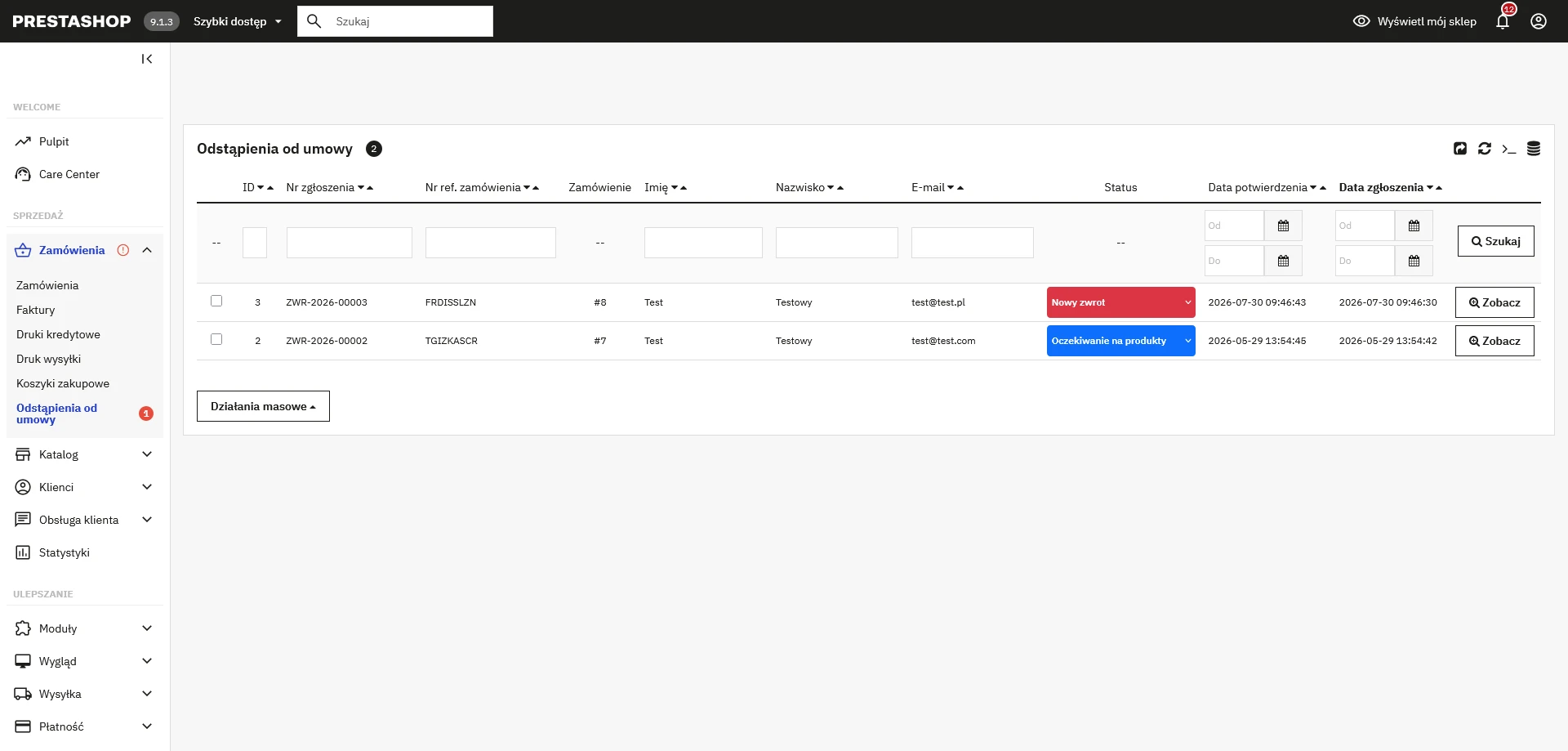Image resolution: width=1568 pixels, height=751 pixels.
Task: Click order reference TGIZKASCR
Action: [452, 341]
